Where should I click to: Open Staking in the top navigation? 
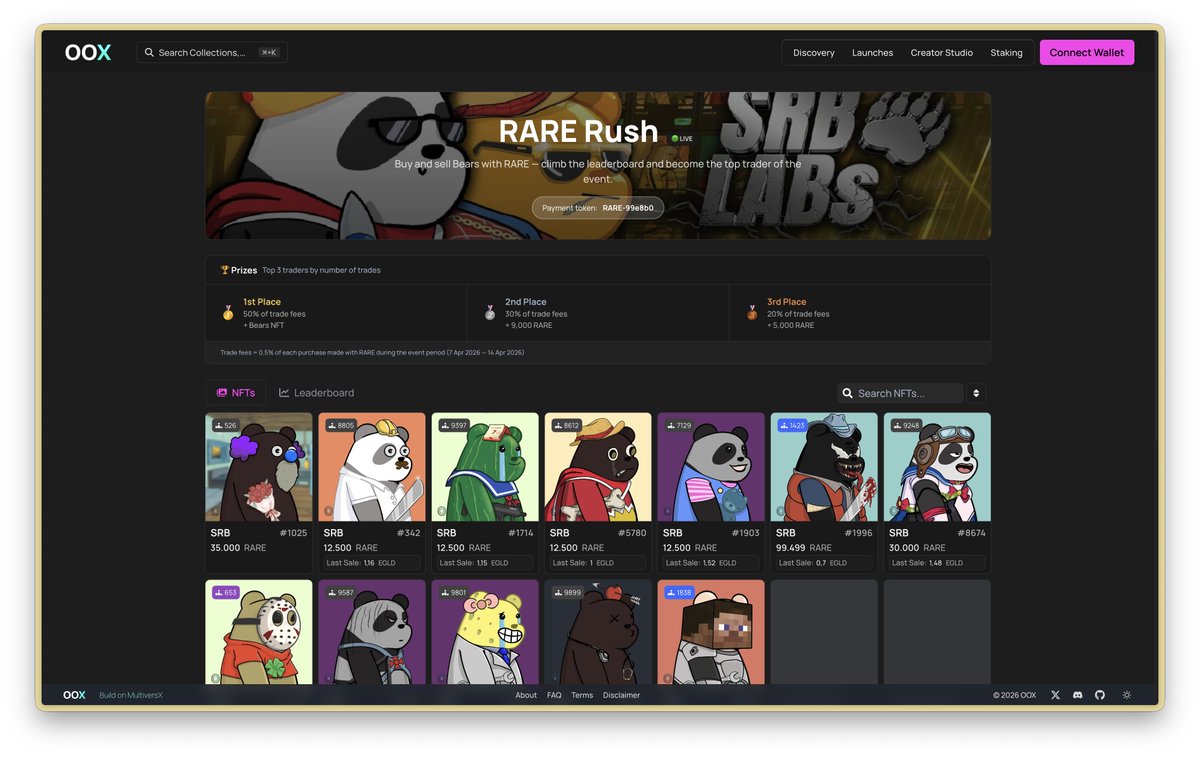(x=1007, y=53)
